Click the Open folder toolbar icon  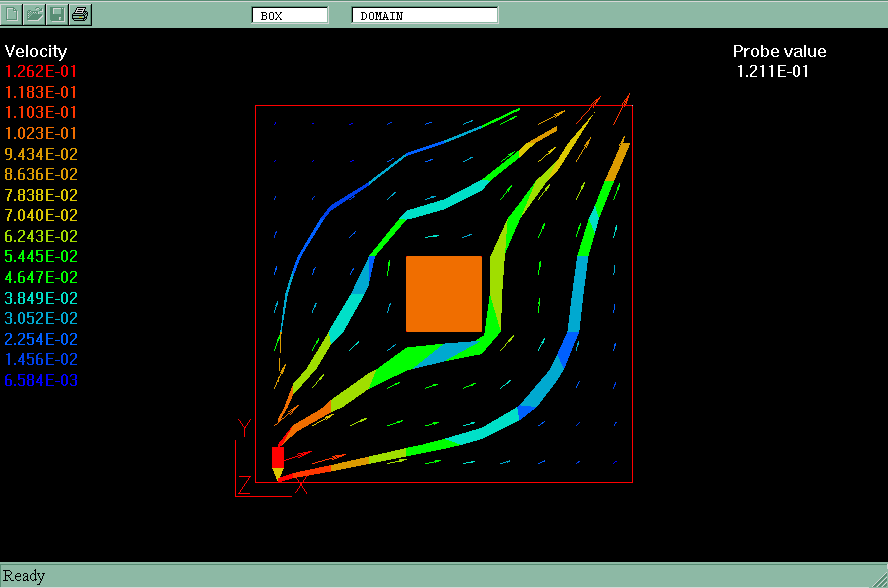(x=35, y=14)
